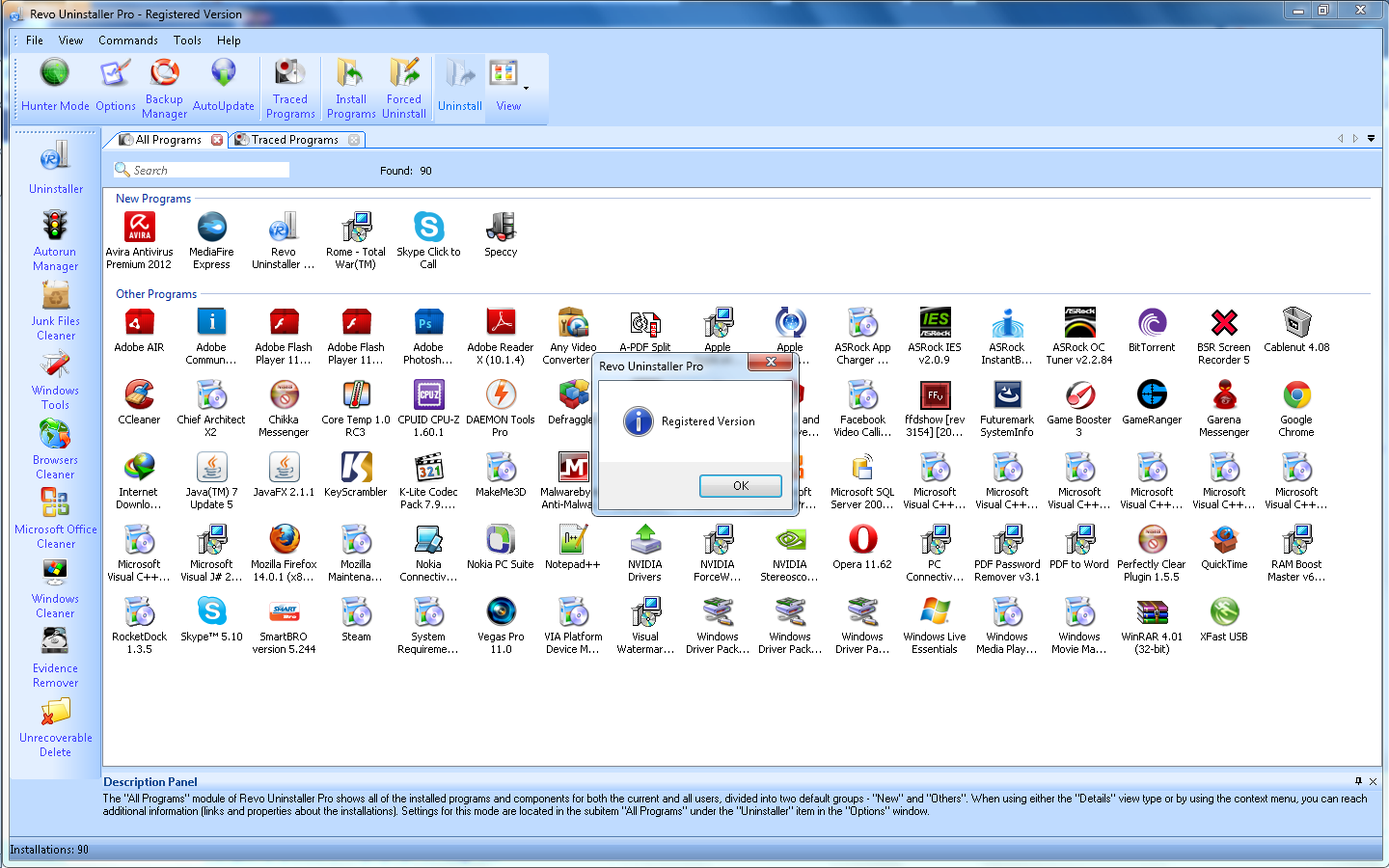
Task: Select the Speccy program icon
Action: coord(501,234)
